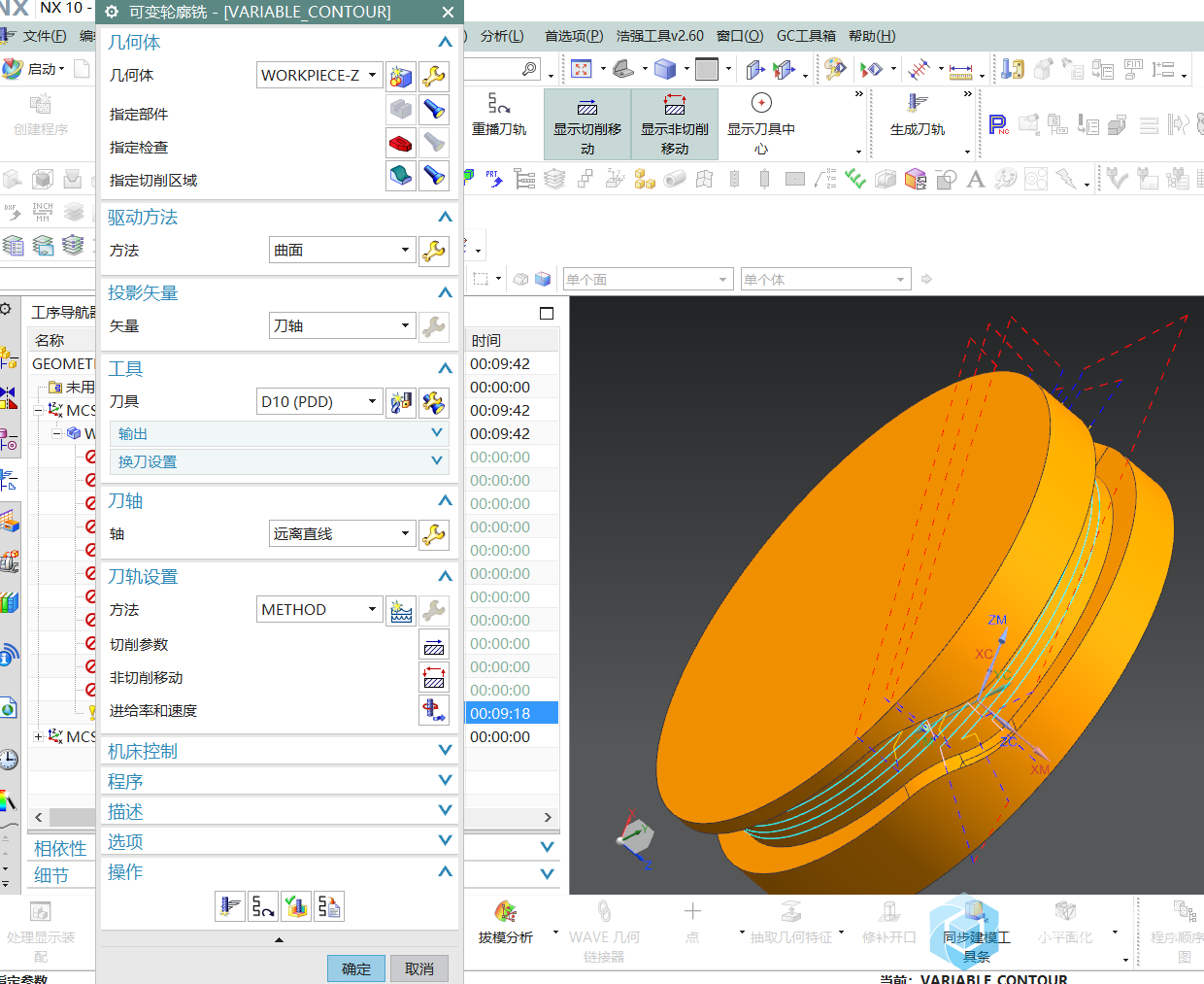Open new geometry icon beside WORKPIECE-Z
Image resolution: width=1204 pixels, height=984 pixels.
(401, 76)
